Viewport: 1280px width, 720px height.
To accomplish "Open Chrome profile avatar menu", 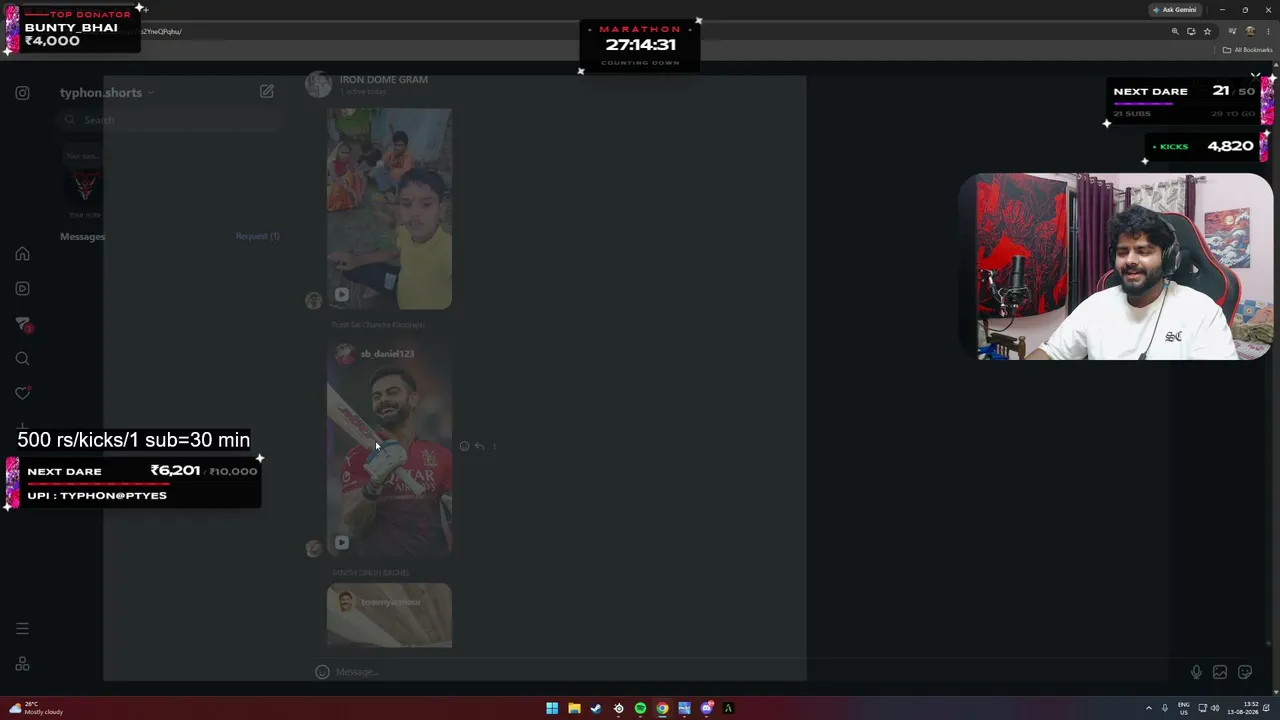I will [1250, 32].
